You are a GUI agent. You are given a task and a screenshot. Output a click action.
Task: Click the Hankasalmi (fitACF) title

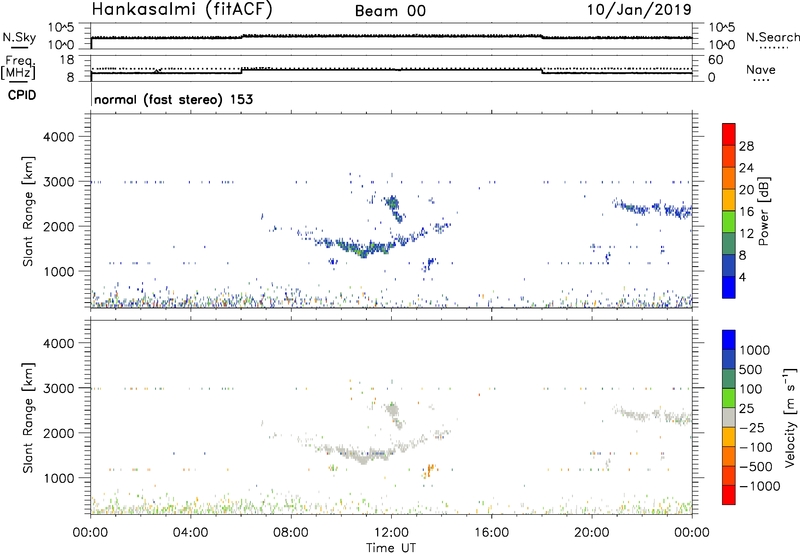tap(182, 10)
